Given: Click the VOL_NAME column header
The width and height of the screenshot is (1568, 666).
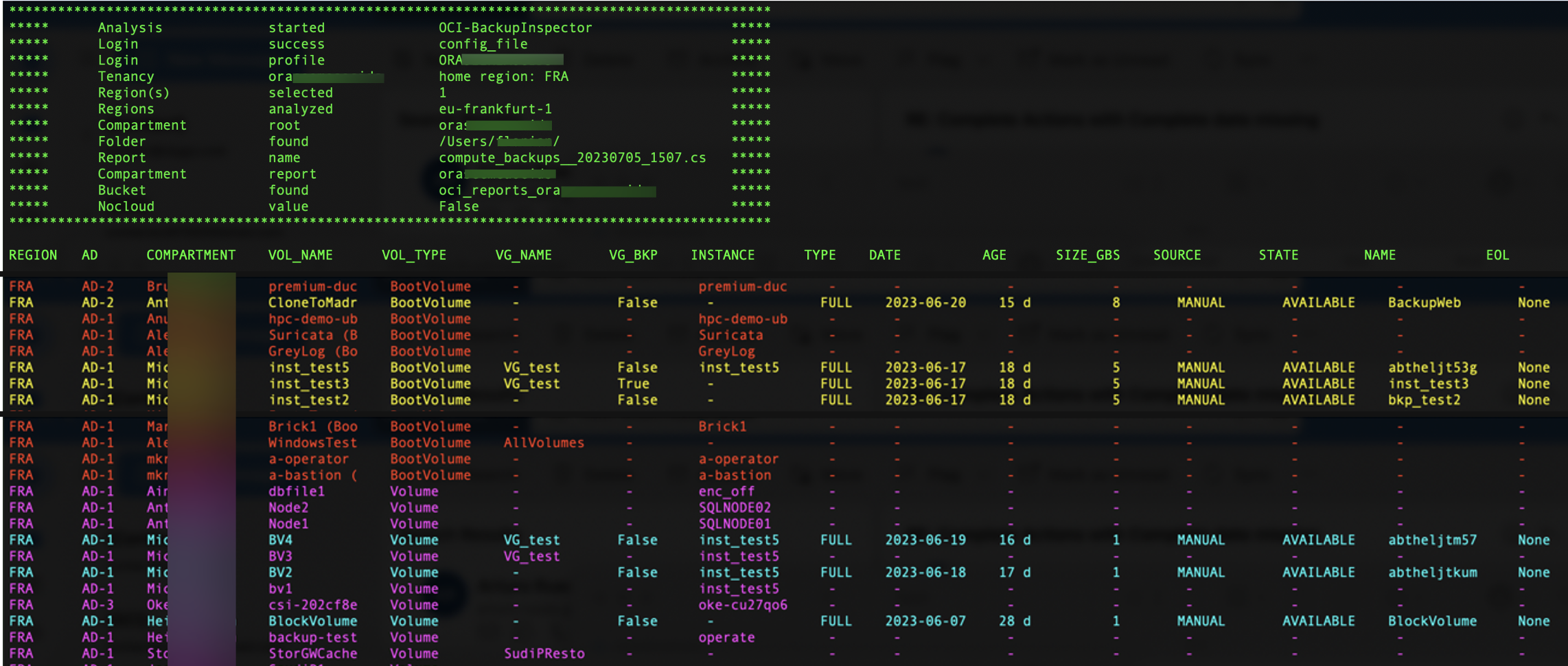Looking at the screenshot, I should 300,255.
